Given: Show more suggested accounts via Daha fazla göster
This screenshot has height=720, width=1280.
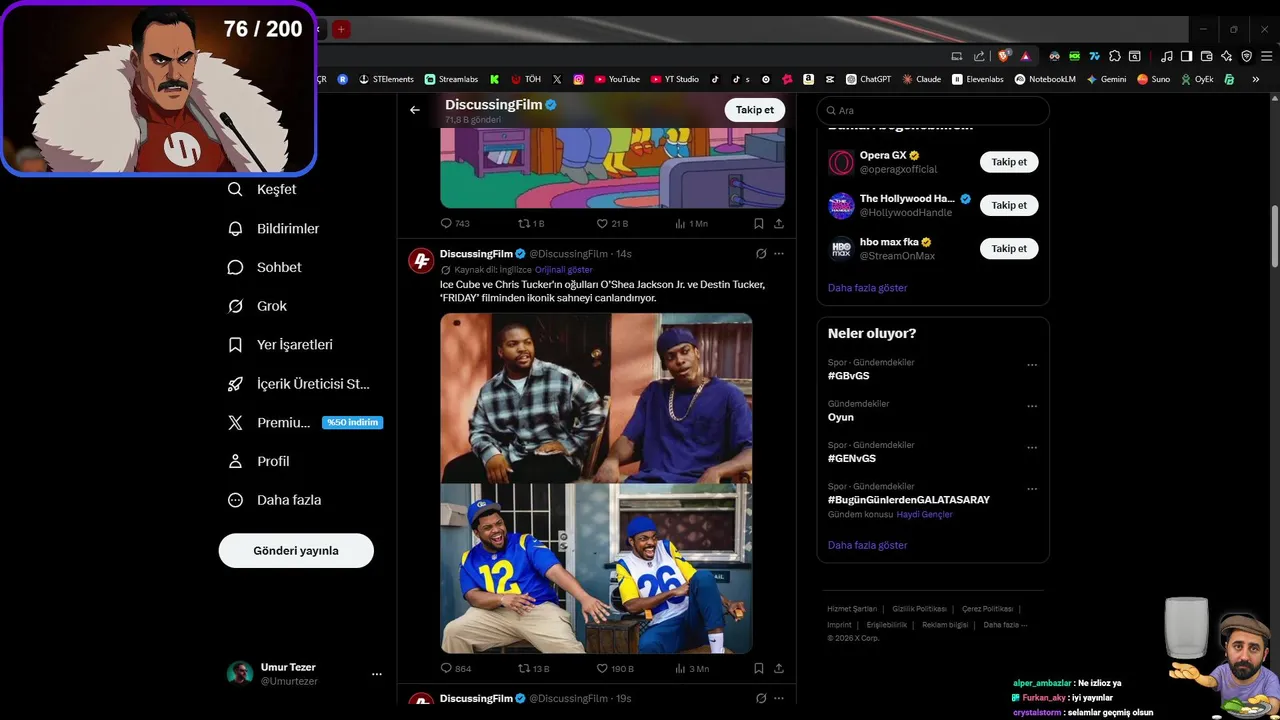Looking at the screenshot, I should point(867,288).
